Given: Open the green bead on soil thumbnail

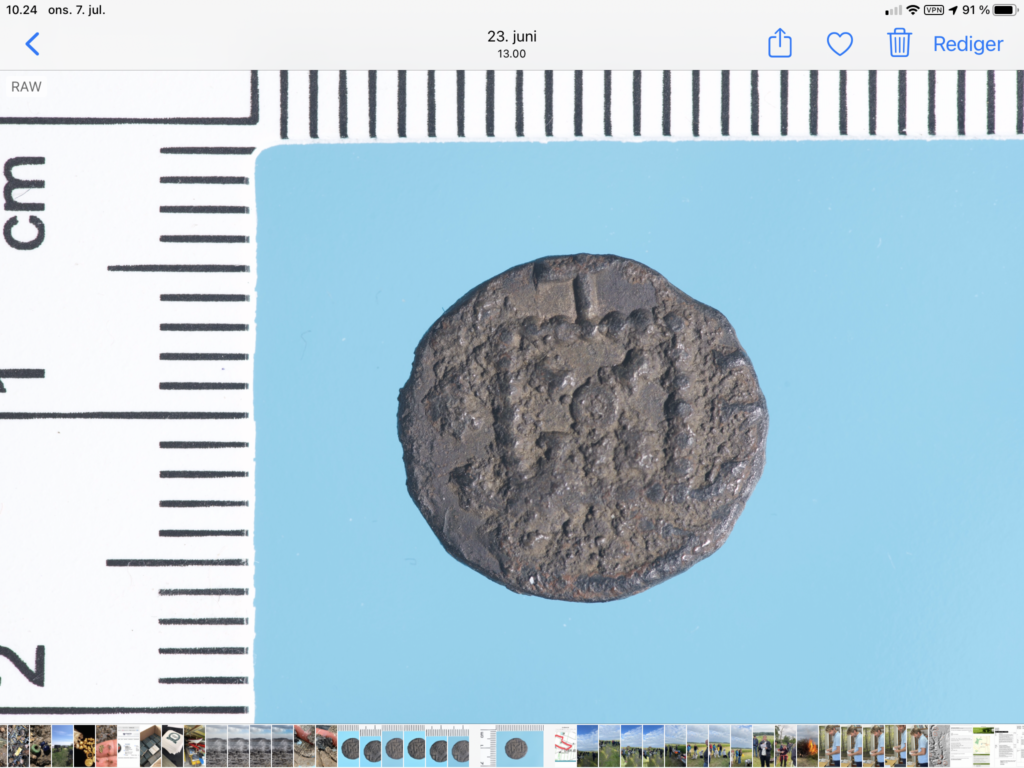Looking at the screenshot, I should [40, 746].
